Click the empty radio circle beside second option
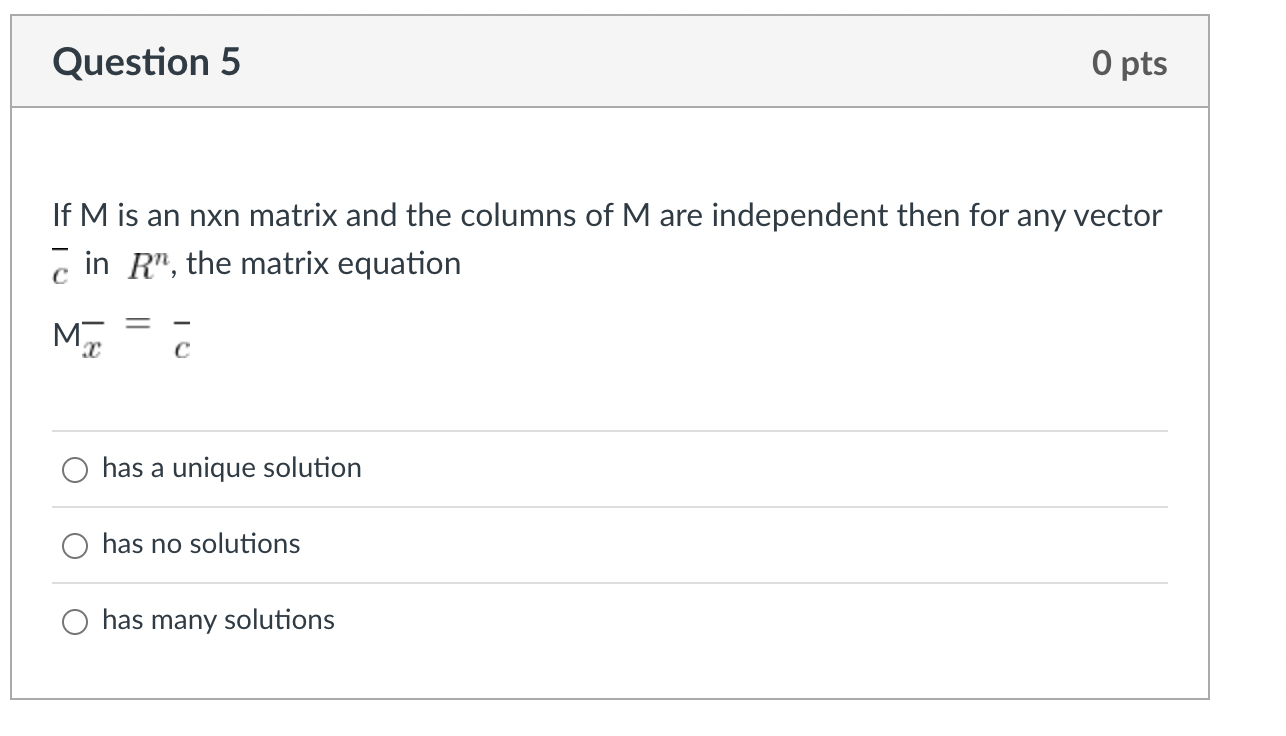This screenshot has width=1286, height=736. pyautogui.click(x=74, y=545)
